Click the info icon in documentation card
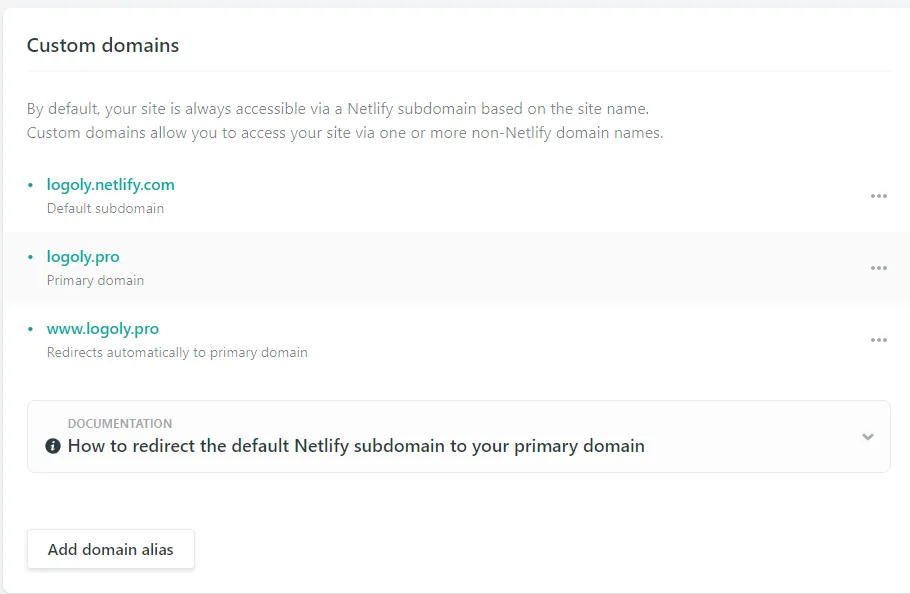The image size is (910, 594). [53, 446]
